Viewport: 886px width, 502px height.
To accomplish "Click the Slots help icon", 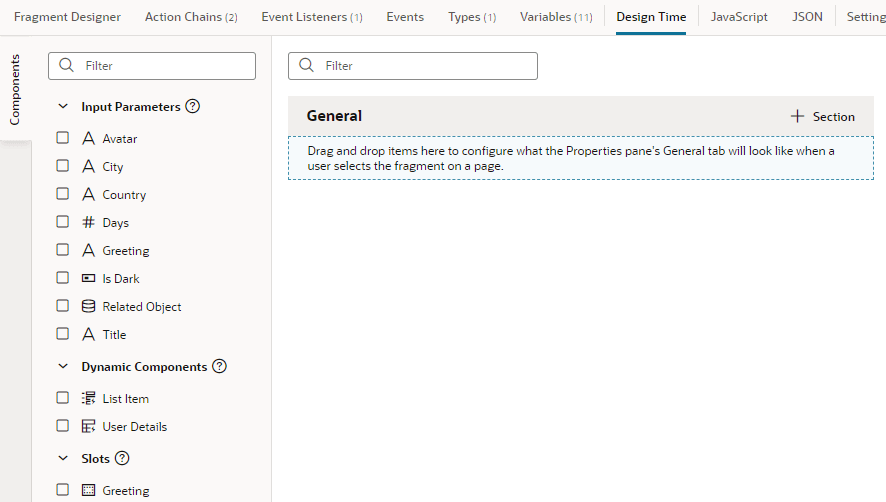I will 122,458.
